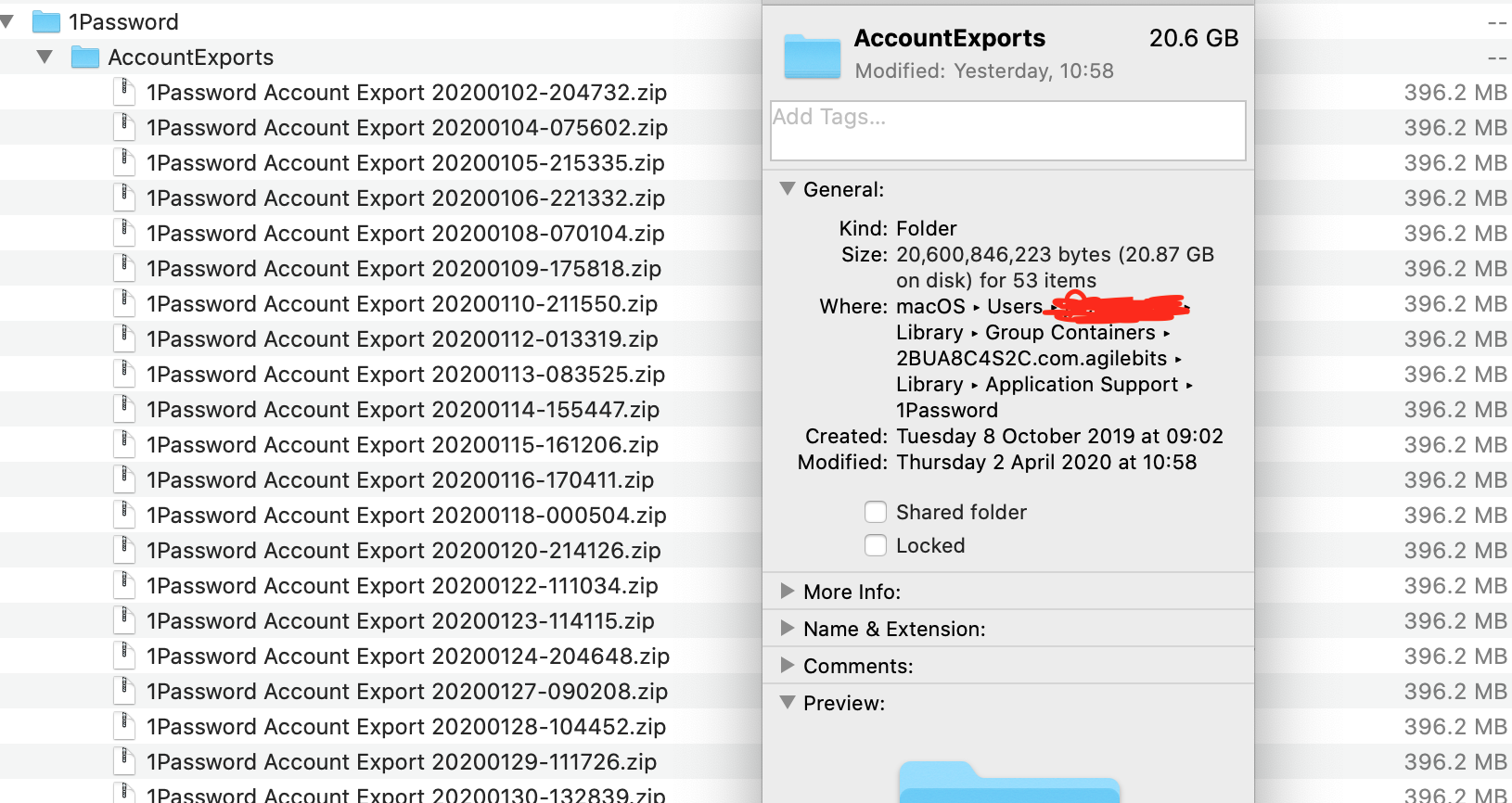
Task: Select file name Export 20200110-211550.zip
Action: coord(403,304)
